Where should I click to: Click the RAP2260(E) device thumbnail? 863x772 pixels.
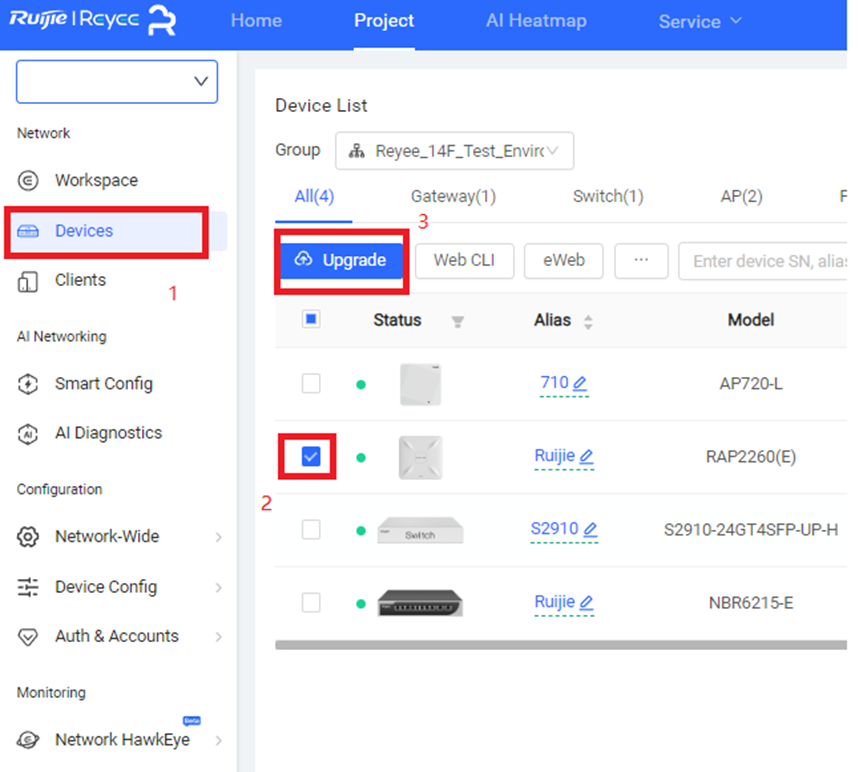pyautogui.click(x=420, y=457)
